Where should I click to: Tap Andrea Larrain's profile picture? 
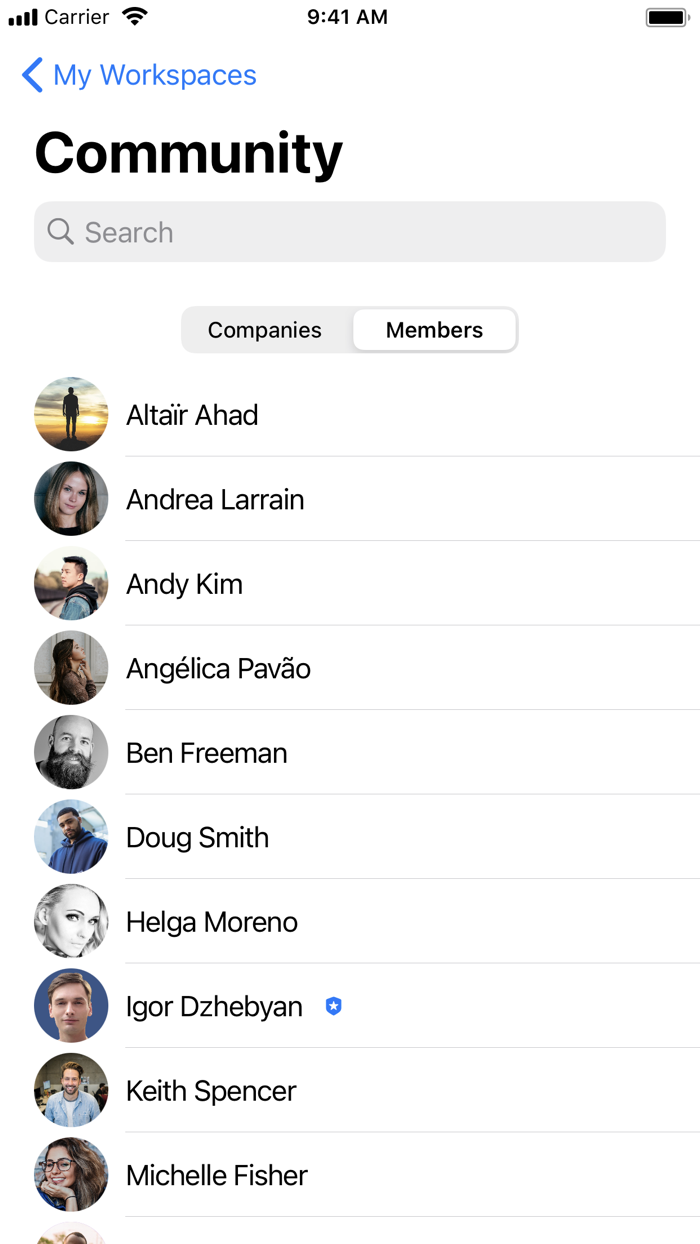tap(71, 499)
